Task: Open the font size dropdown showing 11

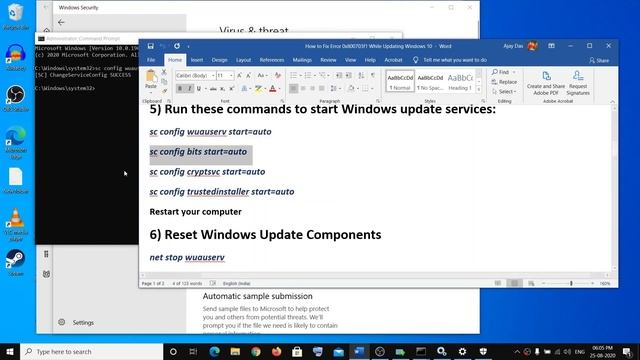Action: coord(231,76)
